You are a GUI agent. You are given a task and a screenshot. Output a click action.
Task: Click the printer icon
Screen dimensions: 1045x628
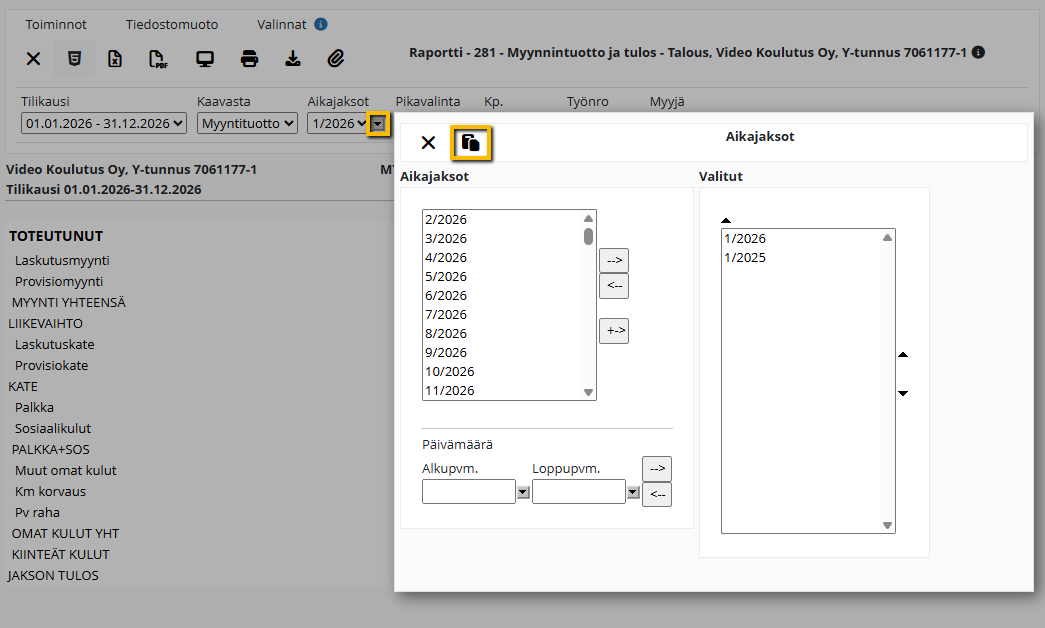(x=249, y=59)
